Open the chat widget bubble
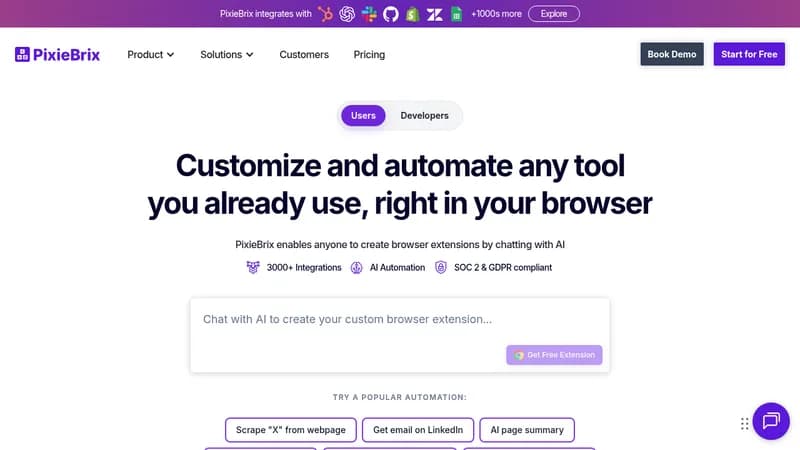 (x=771, y=421)
